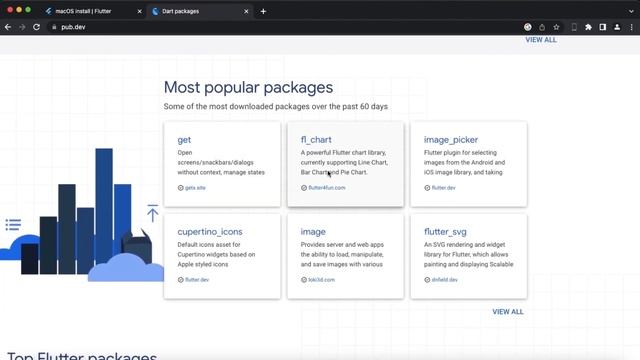Screen dimensions: 640x360
Task: Click the verified badge next to flutter4fun.com
Action: (304, 188)
